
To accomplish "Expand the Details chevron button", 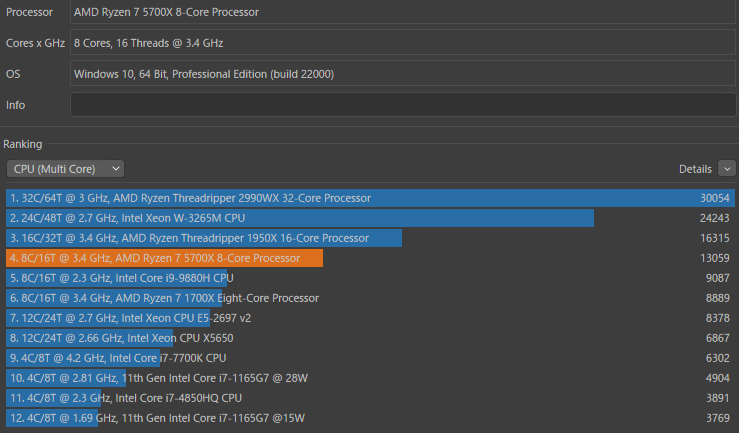I will tap(727, 169).
